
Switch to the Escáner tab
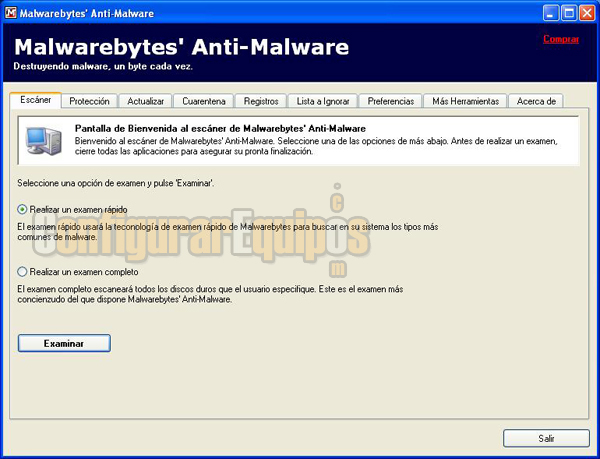coord(36,100)
